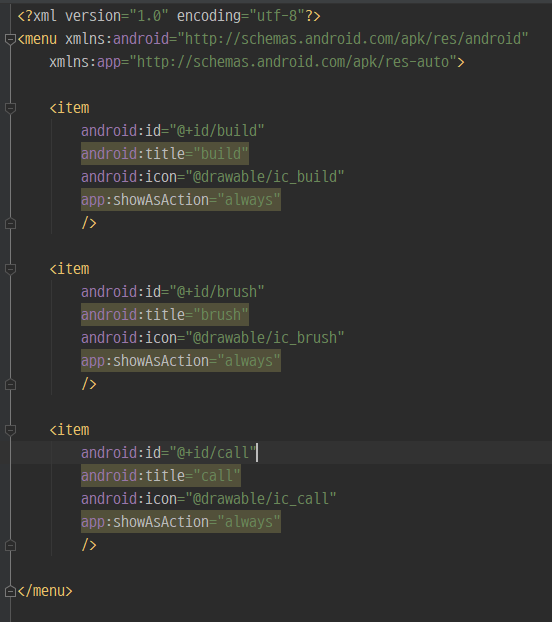
Task: Place cursor on android:id="@+id/build"
Action: pyautogui.click(x=172, y=131)
